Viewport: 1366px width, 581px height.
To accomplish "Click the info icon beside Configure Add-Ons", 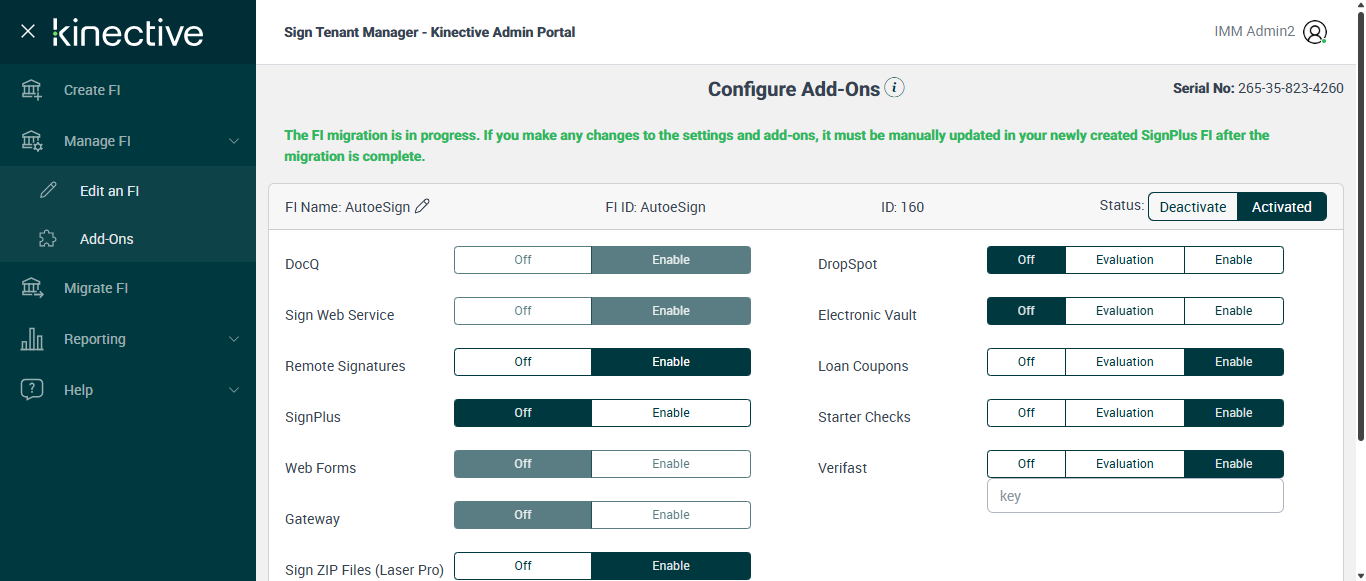I will coord(895,88).
